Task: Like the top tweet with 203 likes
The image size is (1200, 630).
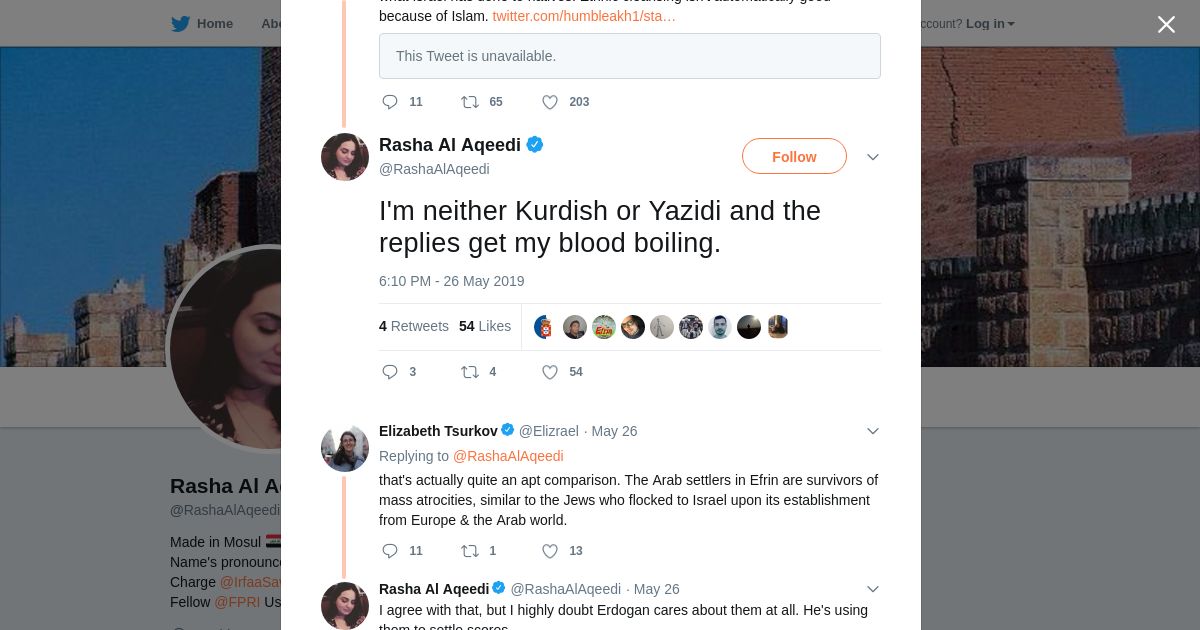Action: 550,102
